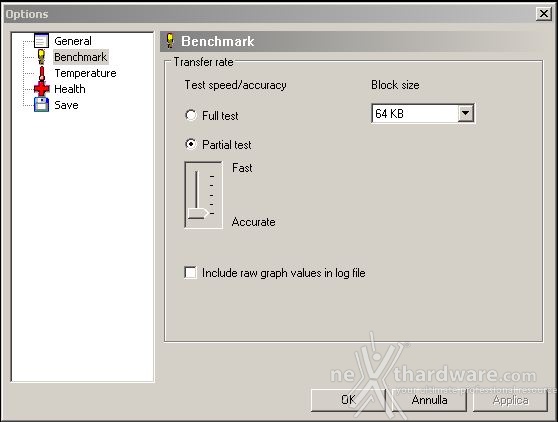Enable Include raw graph values in log file

[x=190, y=273]
